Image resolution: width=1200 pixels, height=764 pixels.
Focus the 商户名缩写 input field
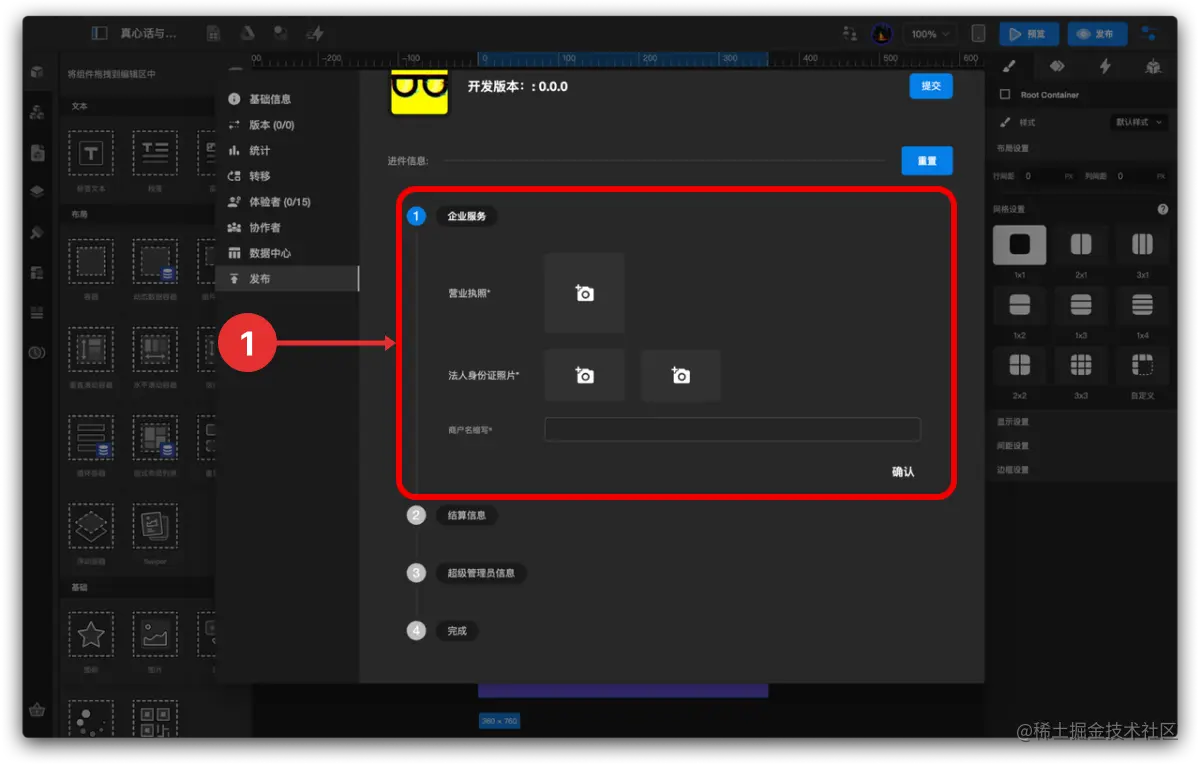pos(732,430)
